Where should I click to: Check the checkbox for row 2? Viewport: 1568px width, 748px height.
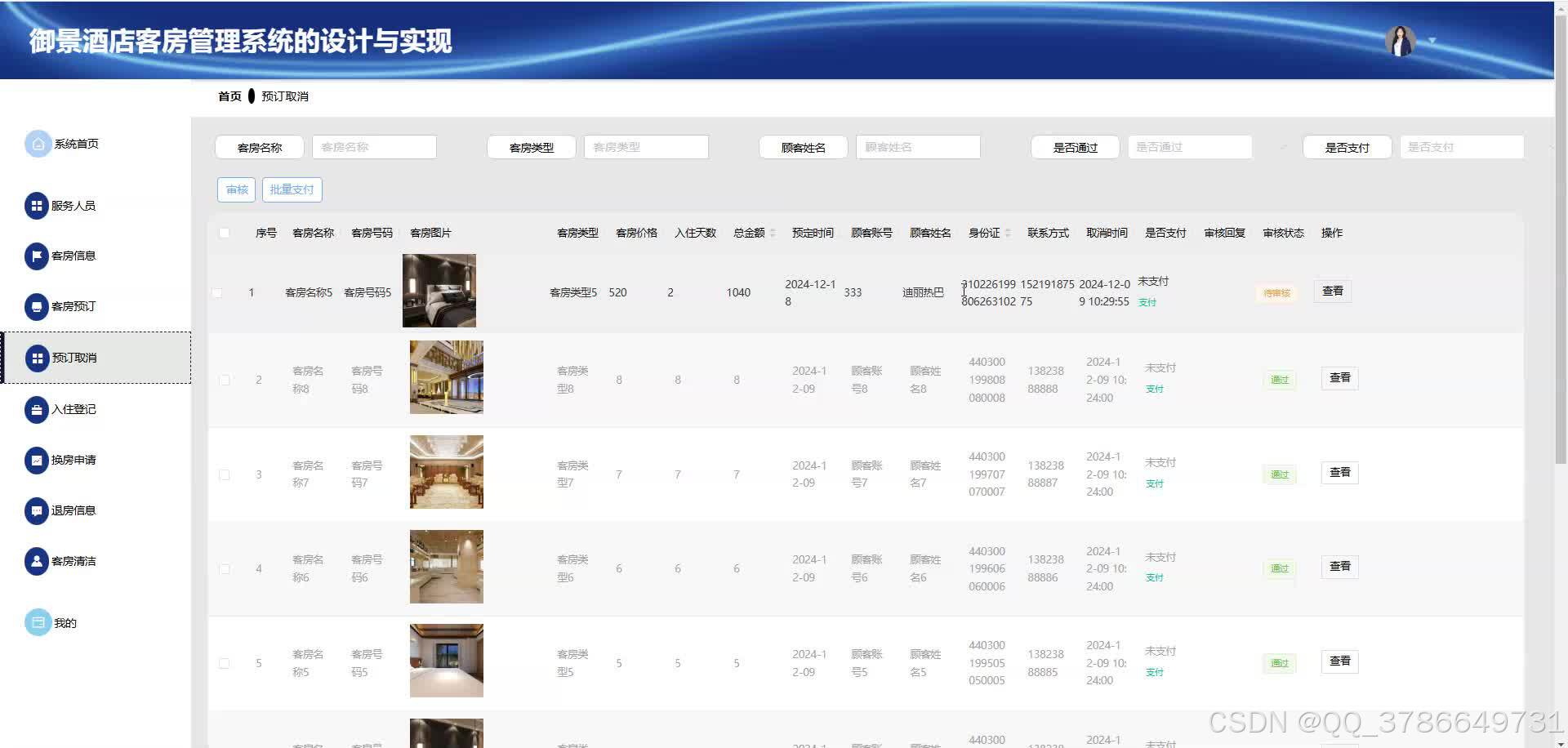pos(225,380)
